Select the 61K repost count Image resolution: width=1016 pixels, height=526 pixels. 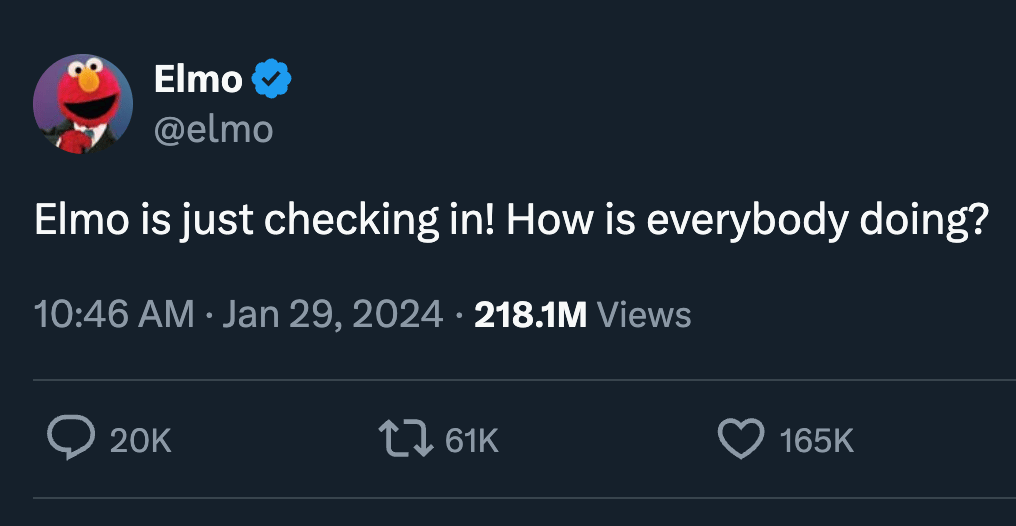click(x=471, y=440)
